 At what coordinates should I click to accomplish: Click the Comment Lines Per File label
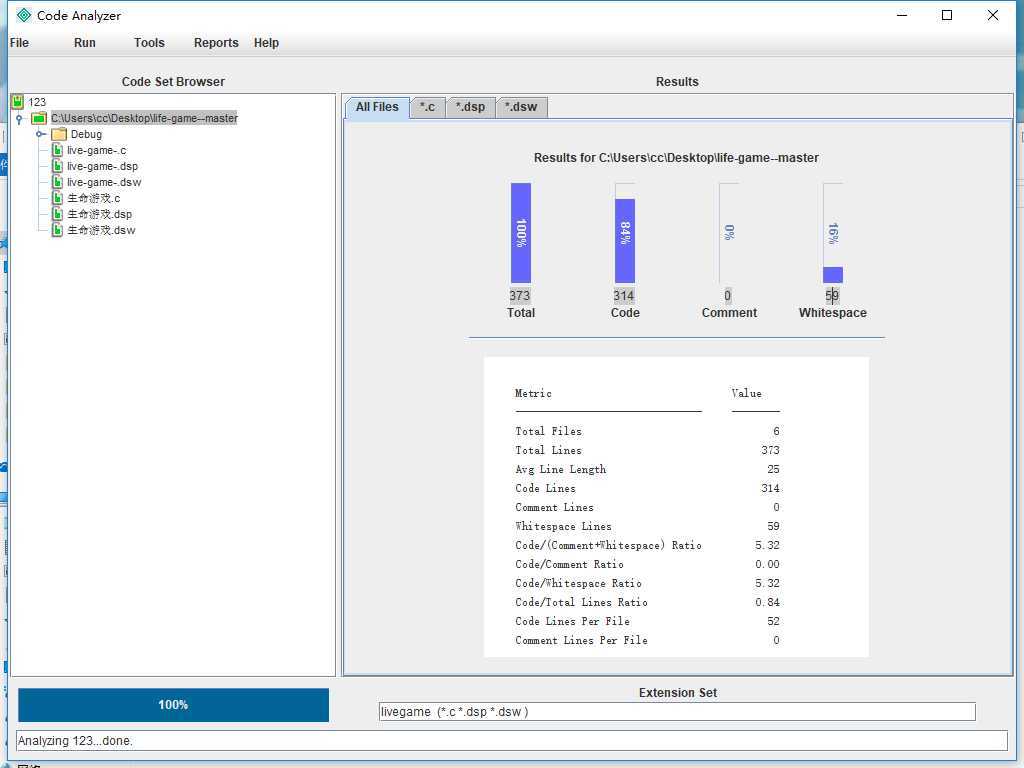tap(581, 640)
